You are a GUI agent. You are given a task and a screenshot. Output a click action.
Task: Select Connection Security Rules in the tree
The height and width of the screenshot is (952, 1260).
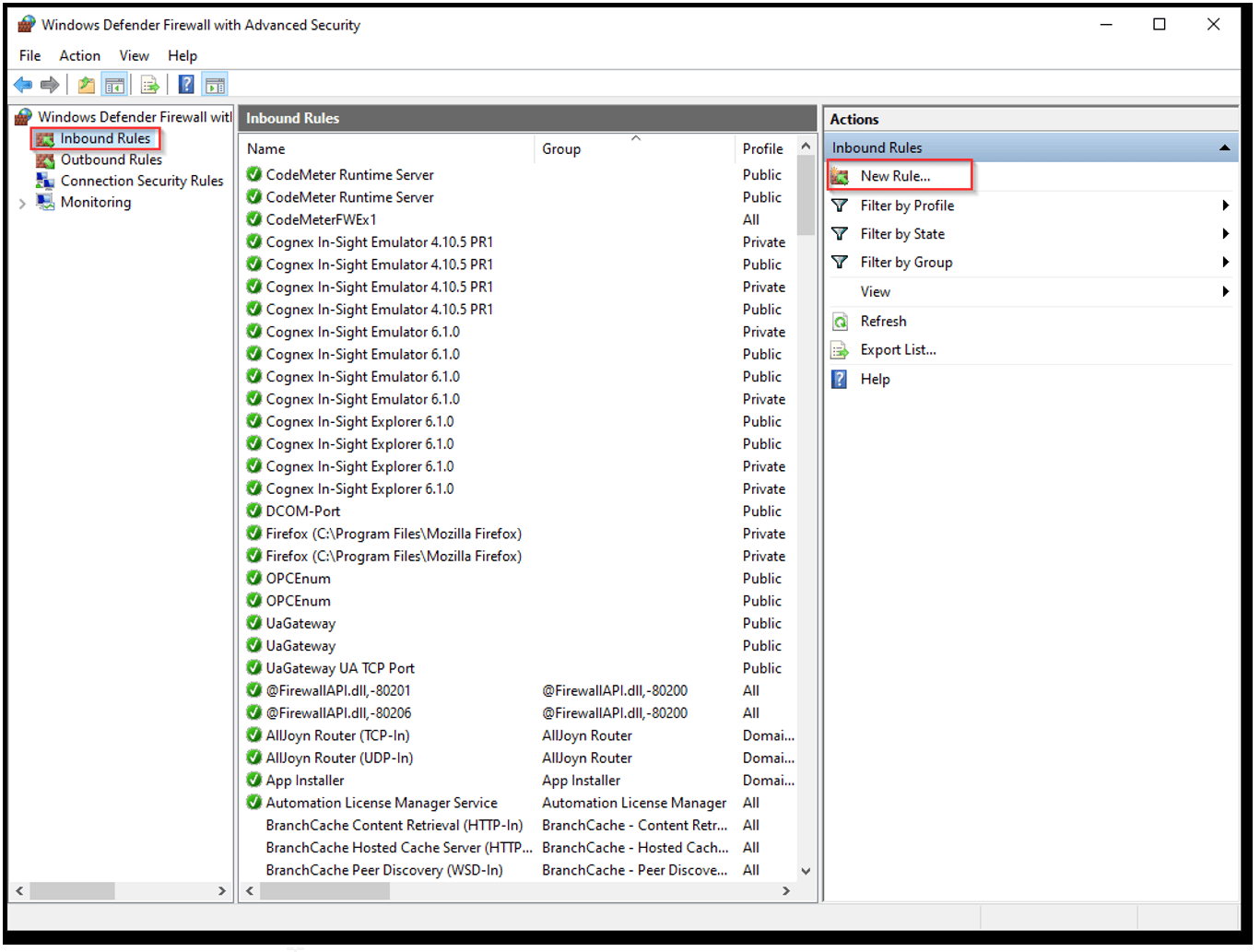(x=142, y=182)
